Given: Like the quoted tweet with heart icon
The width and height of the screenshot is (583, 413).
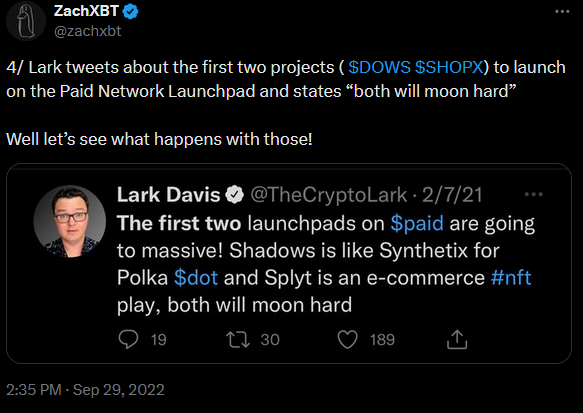Looking at the screenshot, I should click(347, 340).
